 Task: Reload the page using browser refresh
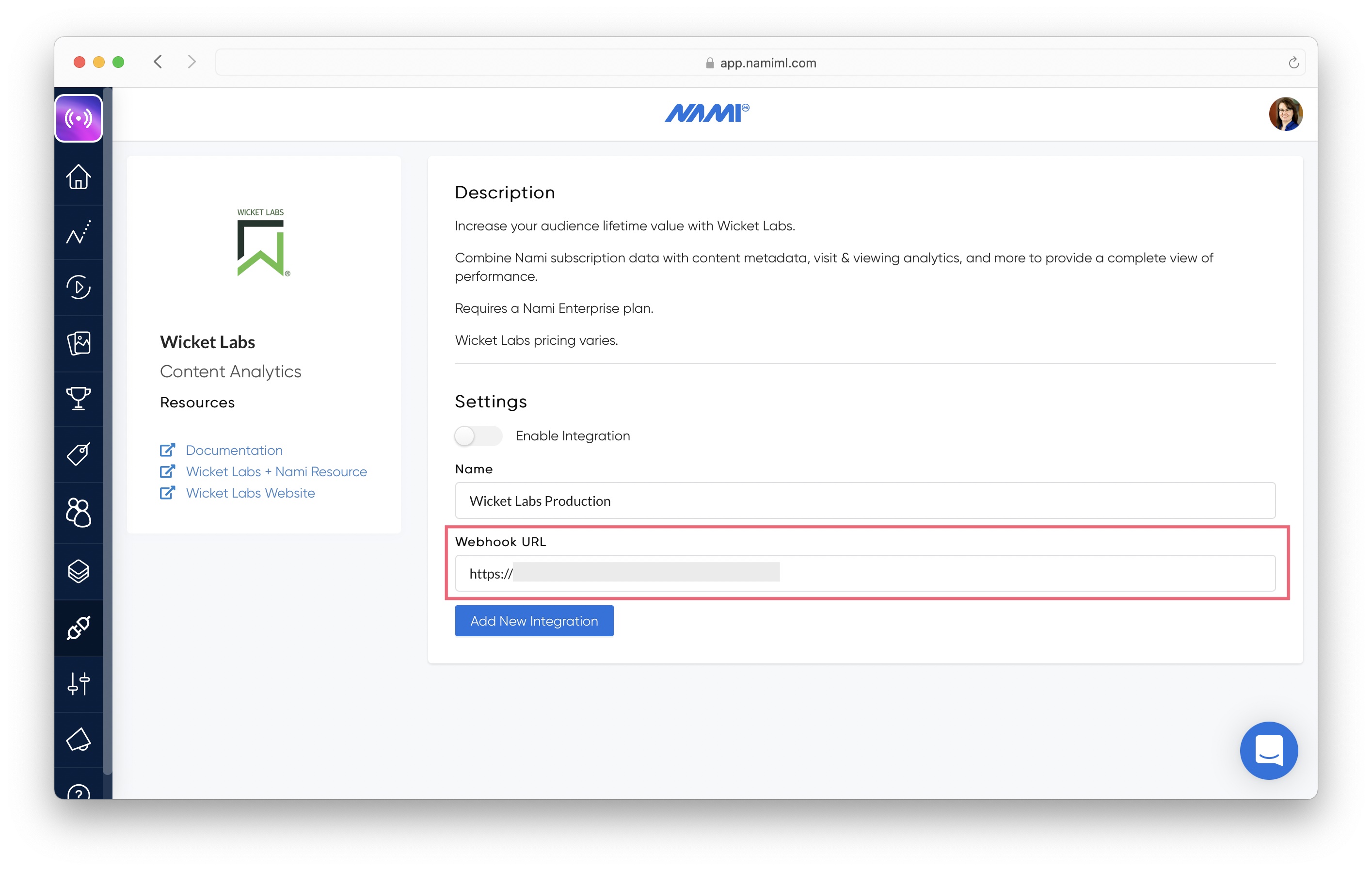tap(1293, 63)
